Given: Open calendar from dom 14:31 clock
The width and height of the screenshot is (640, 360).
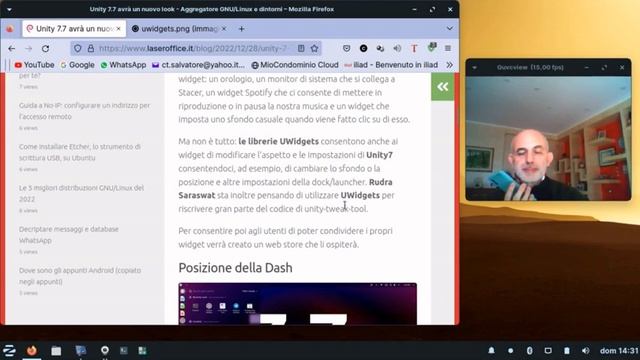Looking at the screenshot, I should 619,350.
